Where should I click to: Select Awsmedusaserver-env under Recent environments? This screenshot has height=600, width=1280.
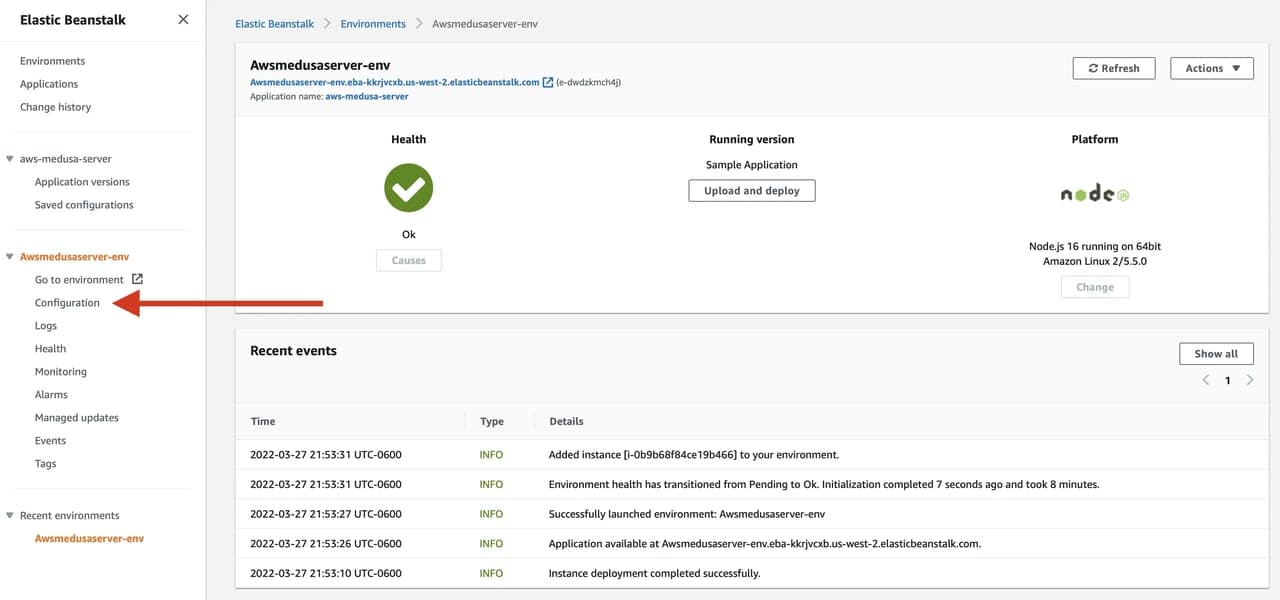(89, 539)
